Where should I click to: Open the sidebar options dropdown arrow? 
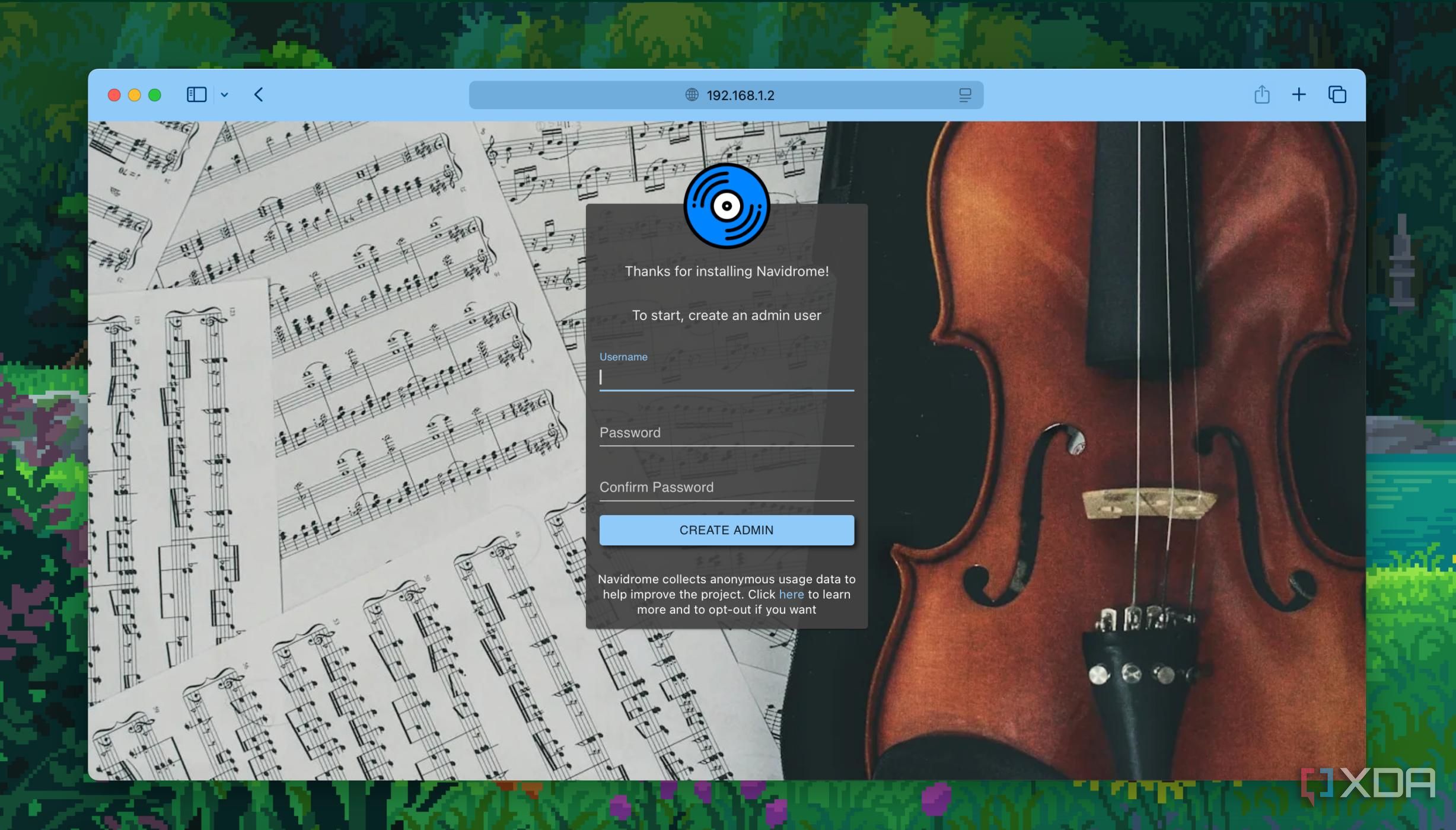point(224,95)
